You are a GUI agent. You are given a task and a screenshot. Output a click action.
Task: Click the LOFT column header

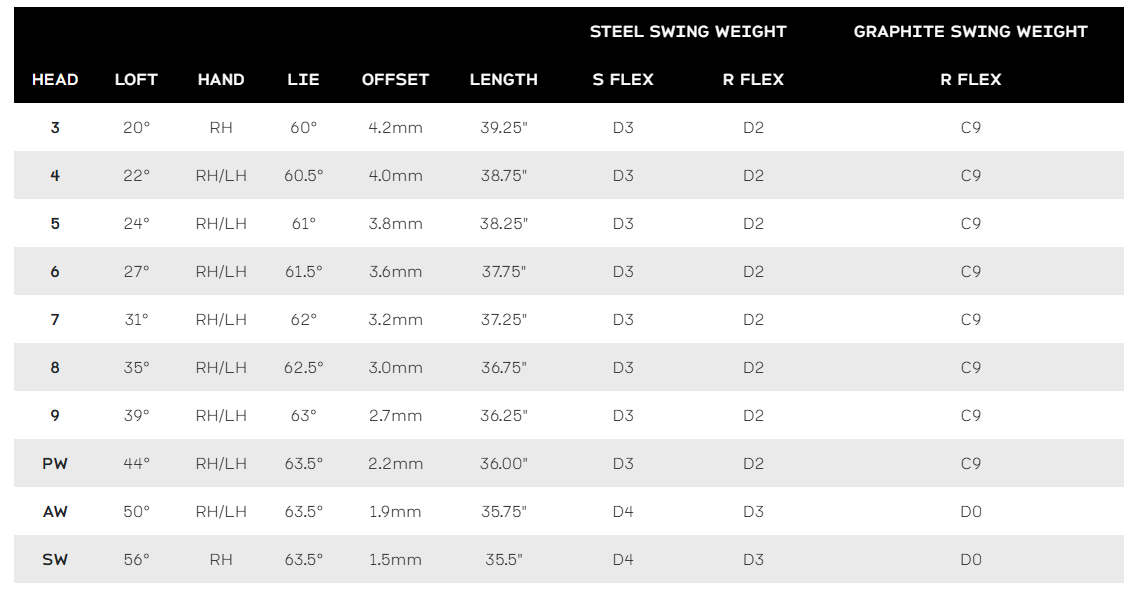(x=136, y=80)
